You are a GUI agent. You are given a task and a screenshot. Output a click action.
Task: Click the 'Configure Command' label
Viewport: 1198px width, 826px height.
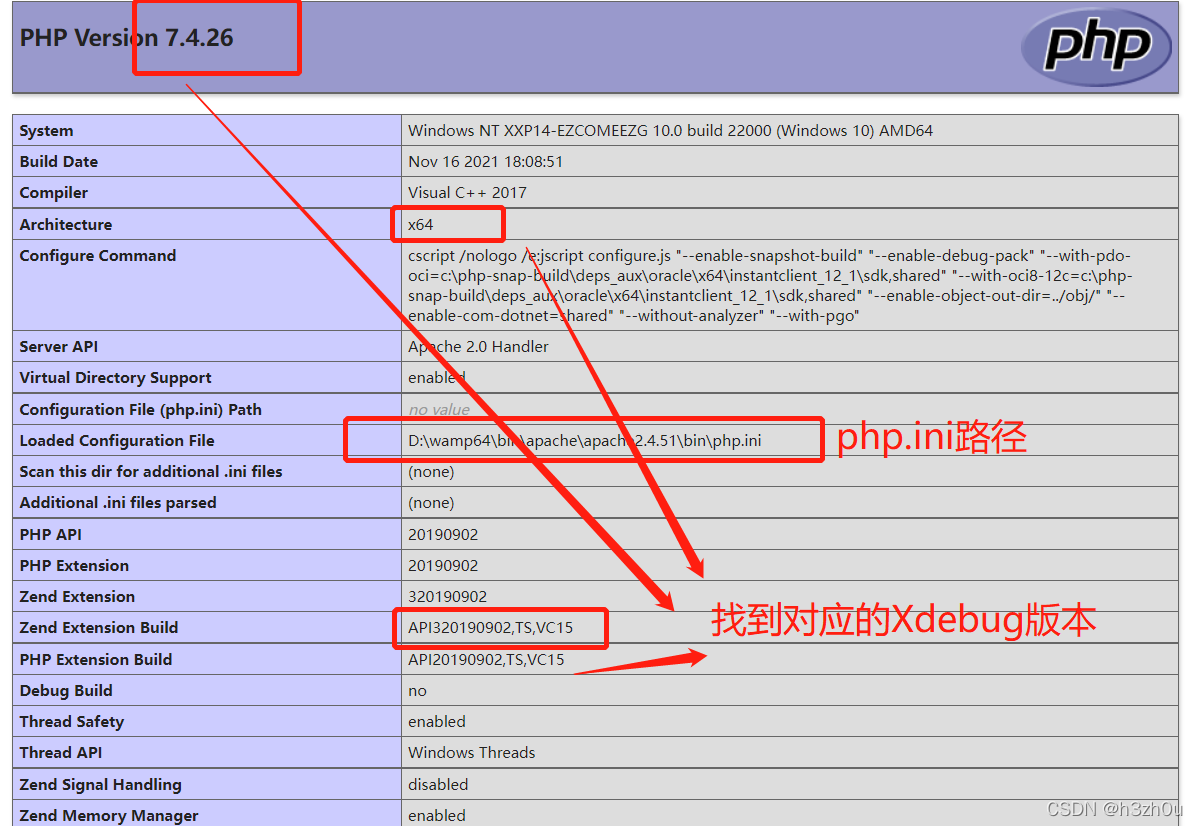[98, 255]
